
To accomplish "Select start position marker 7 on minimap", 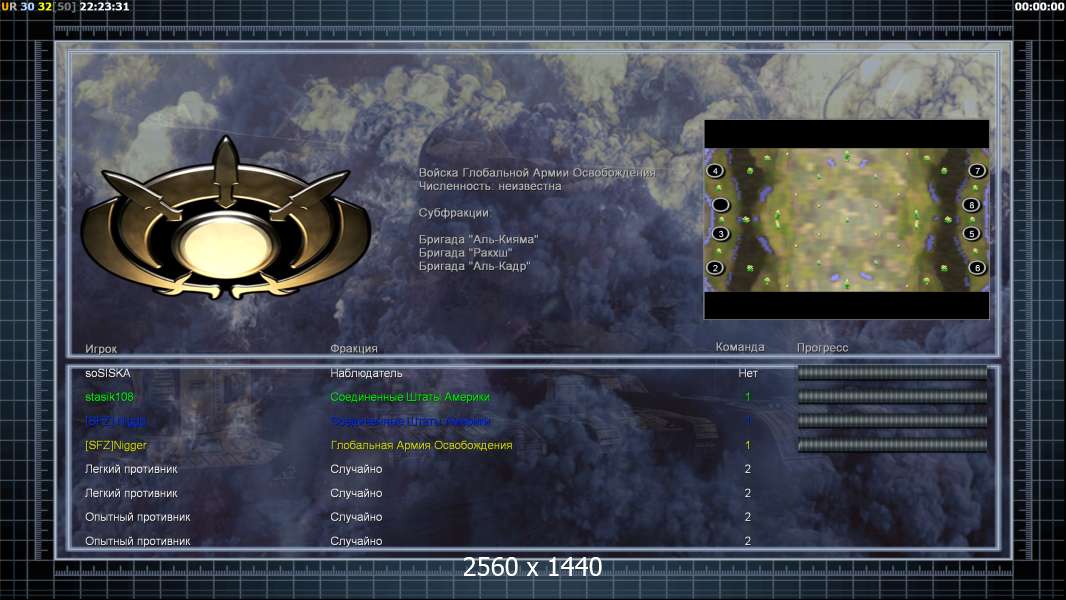I will pos(977,171).
